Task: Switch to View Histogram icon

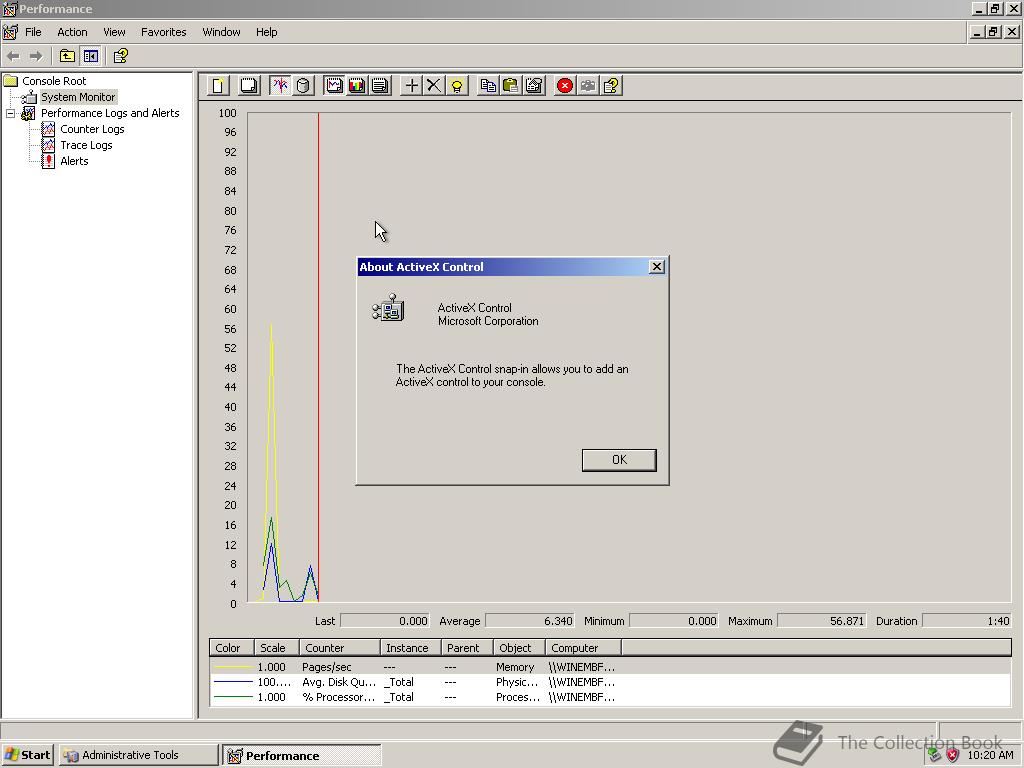Action: point(357,86)
